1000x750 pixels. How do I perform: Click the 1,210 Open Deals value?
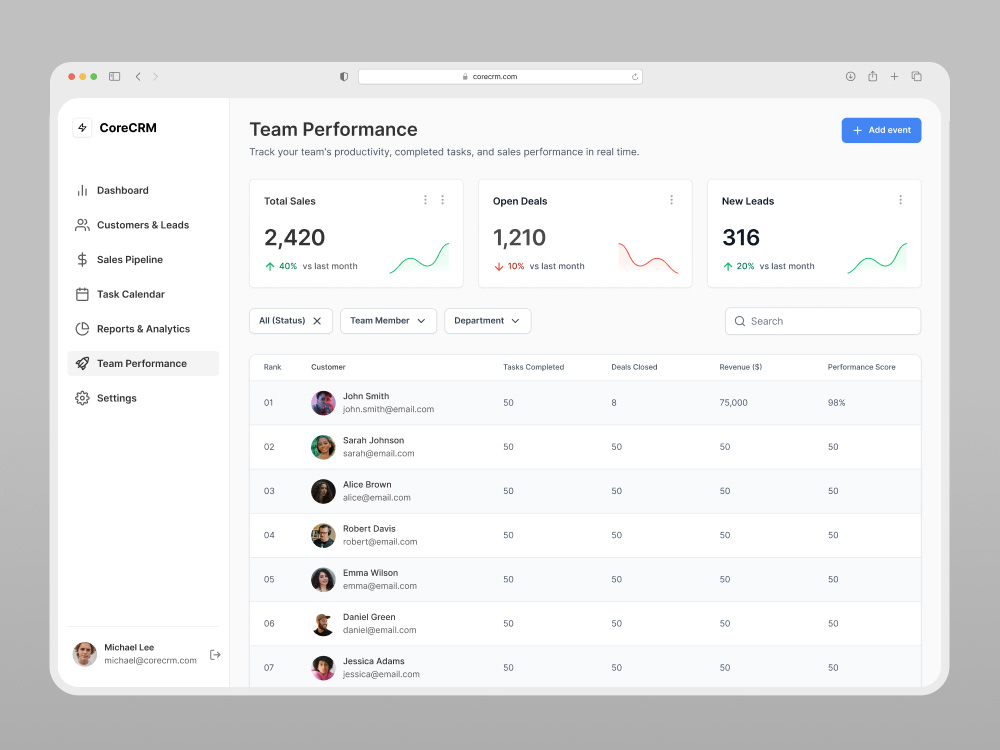coord(519,238)
